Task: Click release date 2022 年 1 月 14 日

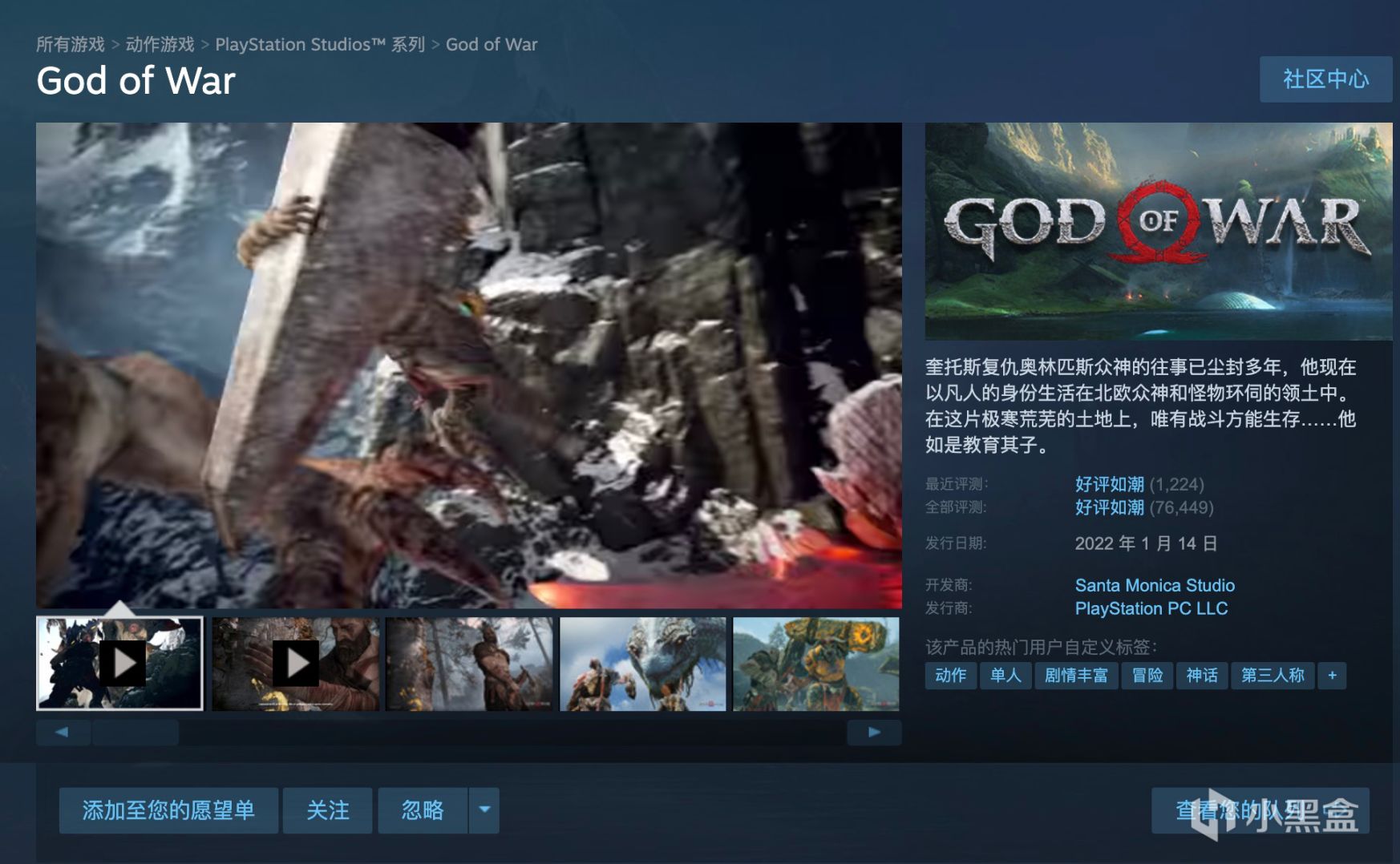Action: pyautogui.click(x=1146, y=543)
